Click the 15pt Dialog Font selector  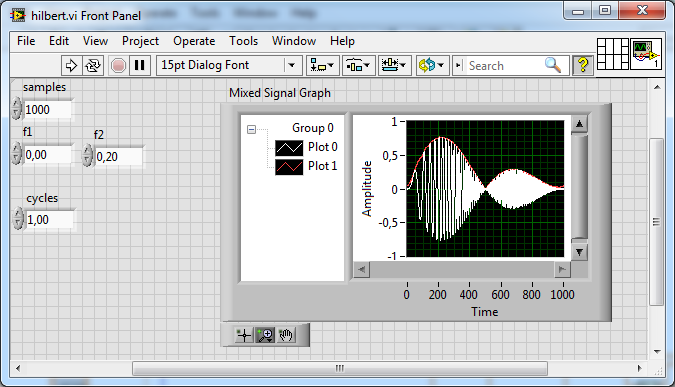229,65
